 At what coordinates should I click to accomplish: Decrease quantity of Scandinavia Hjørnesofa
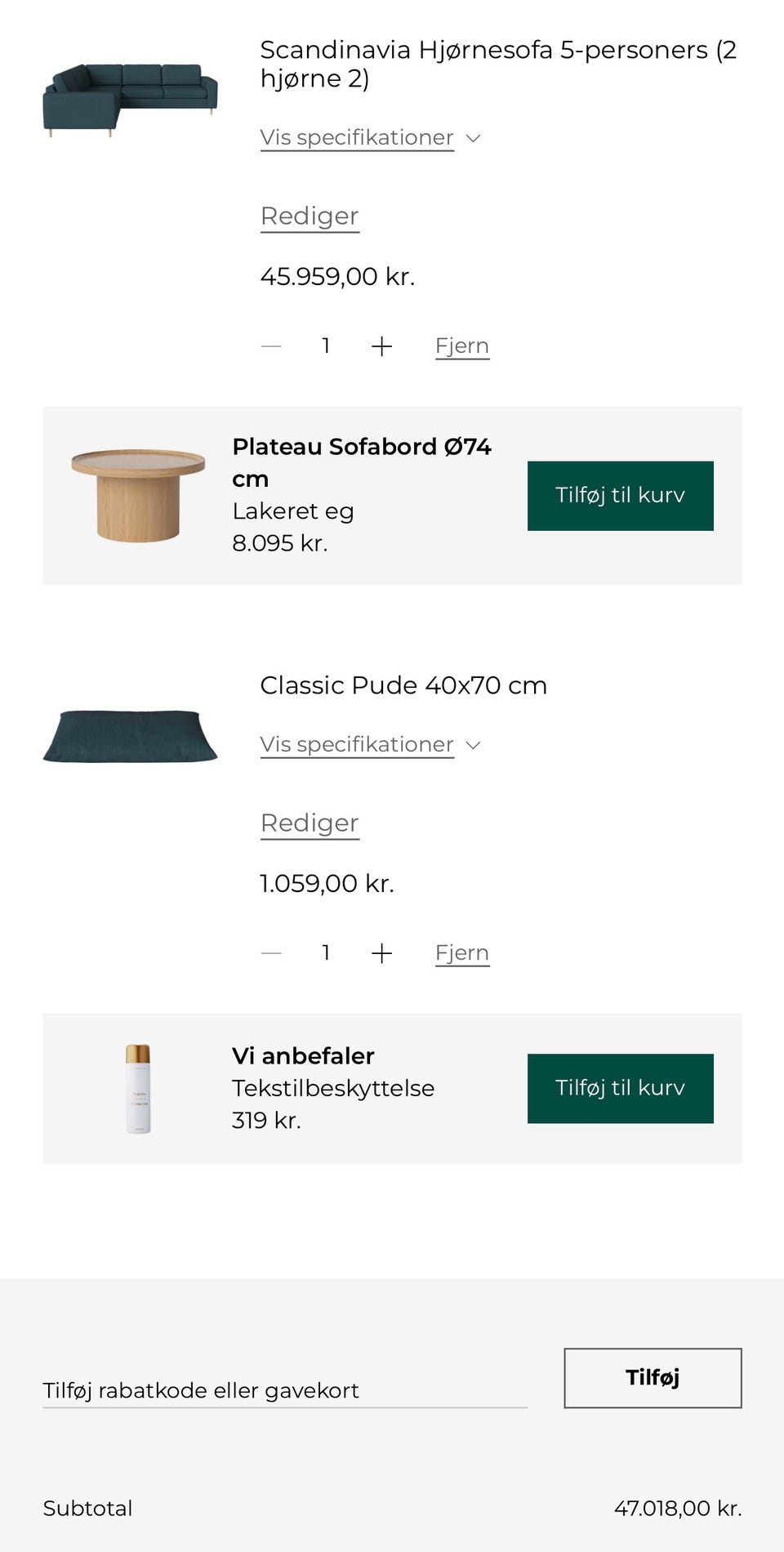(271, 345)
